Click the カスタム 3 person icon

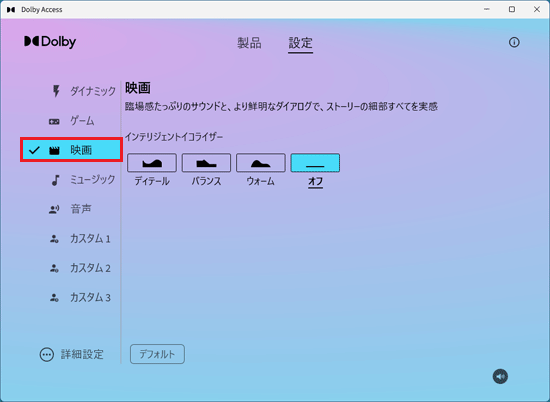tap(54, 298)
